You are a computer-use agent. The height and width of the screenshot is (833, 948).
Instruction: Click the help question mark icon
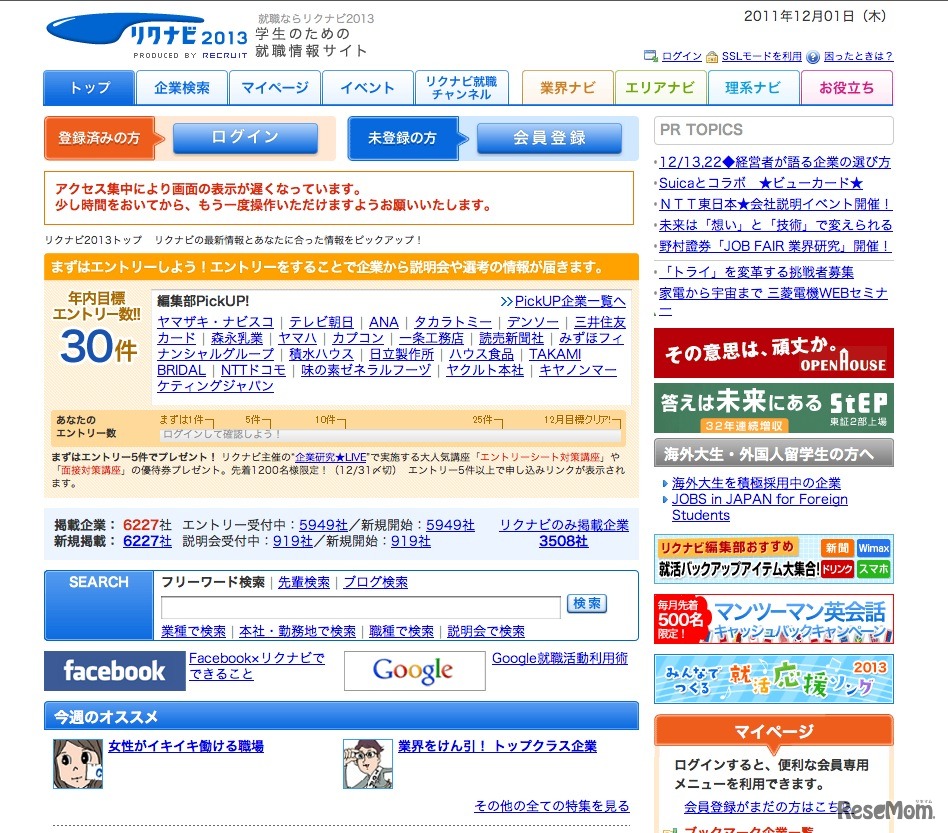(813, 57)
